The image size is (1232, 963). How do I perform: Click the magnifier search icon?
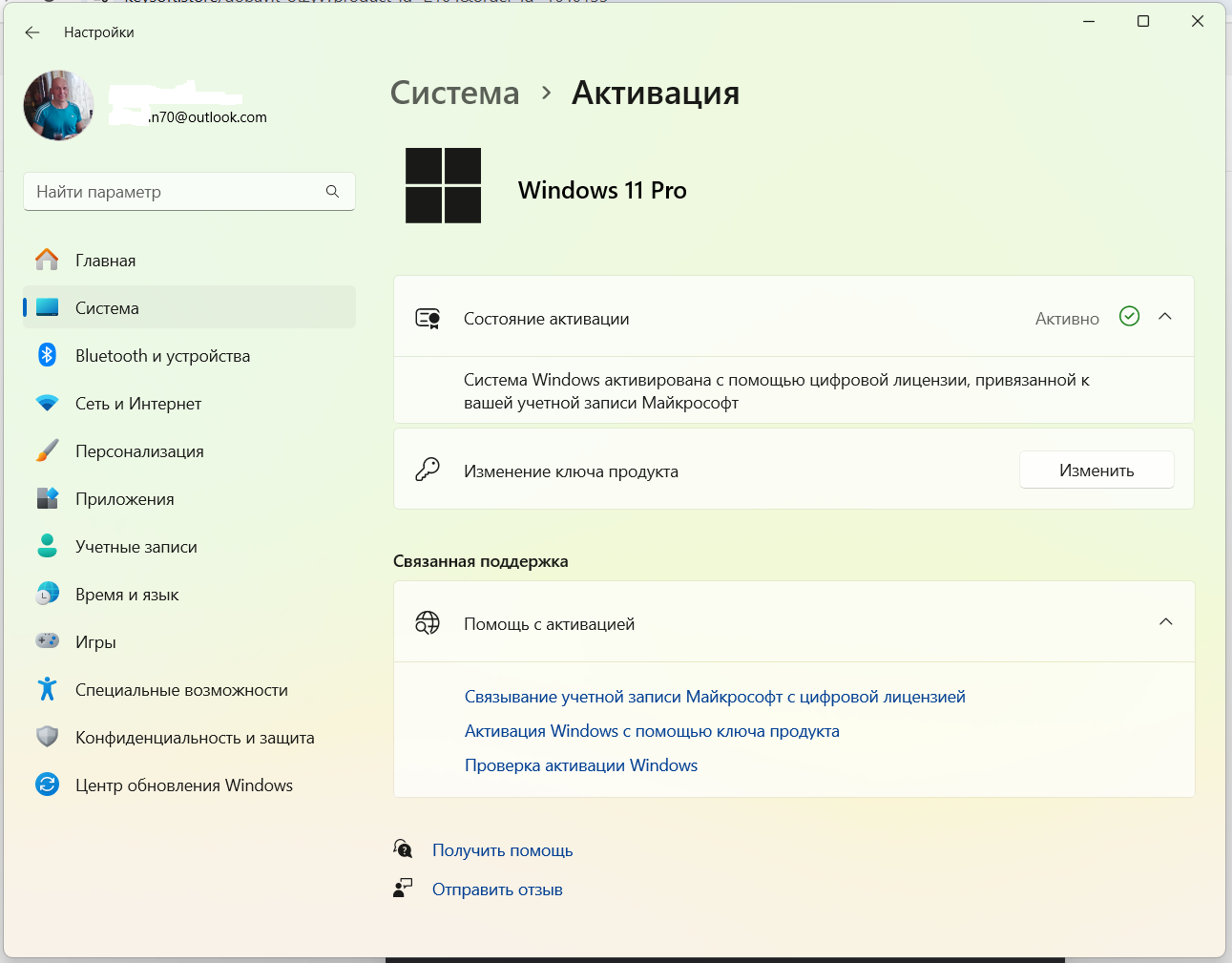click(332, 192)
